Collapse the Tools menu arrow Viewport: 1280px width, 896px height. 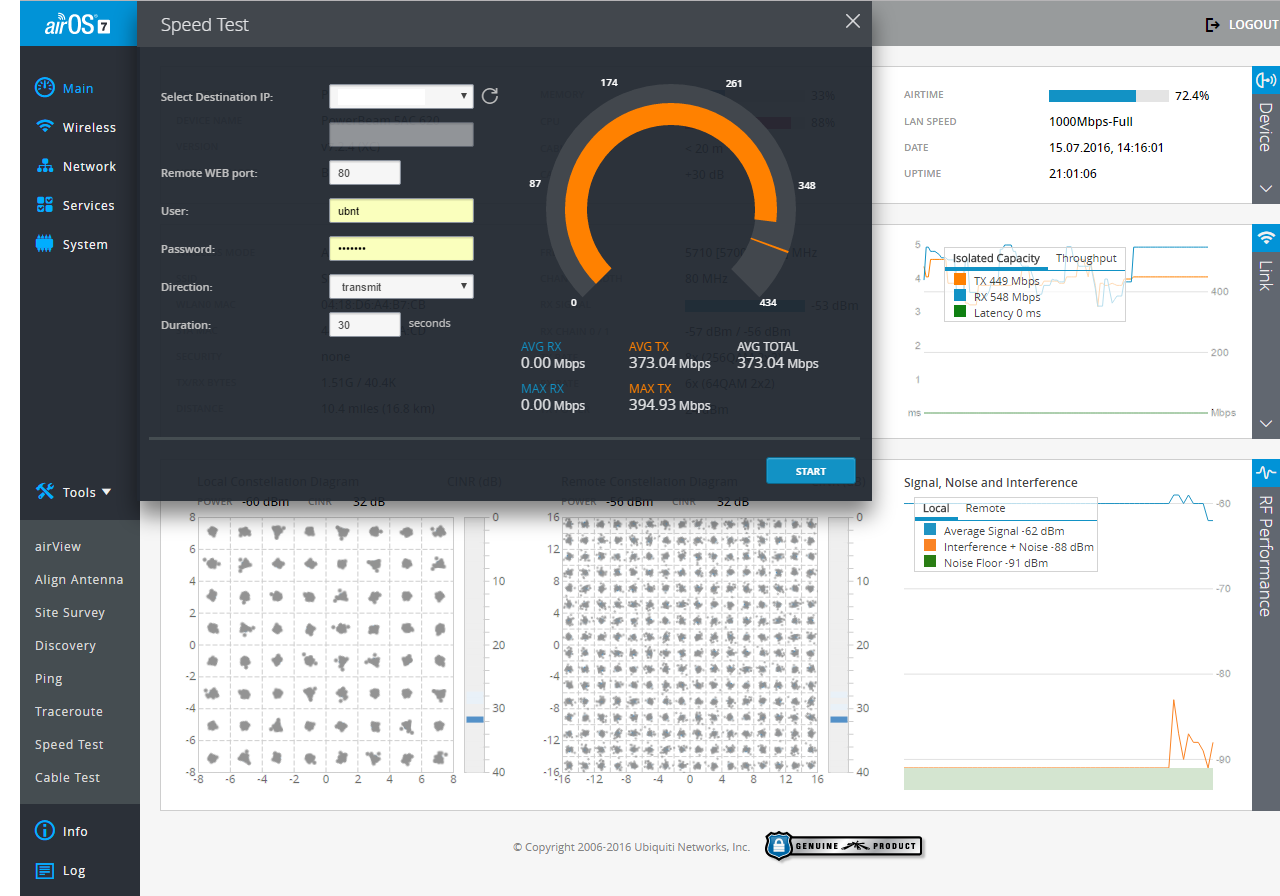[x=107, y=492]
